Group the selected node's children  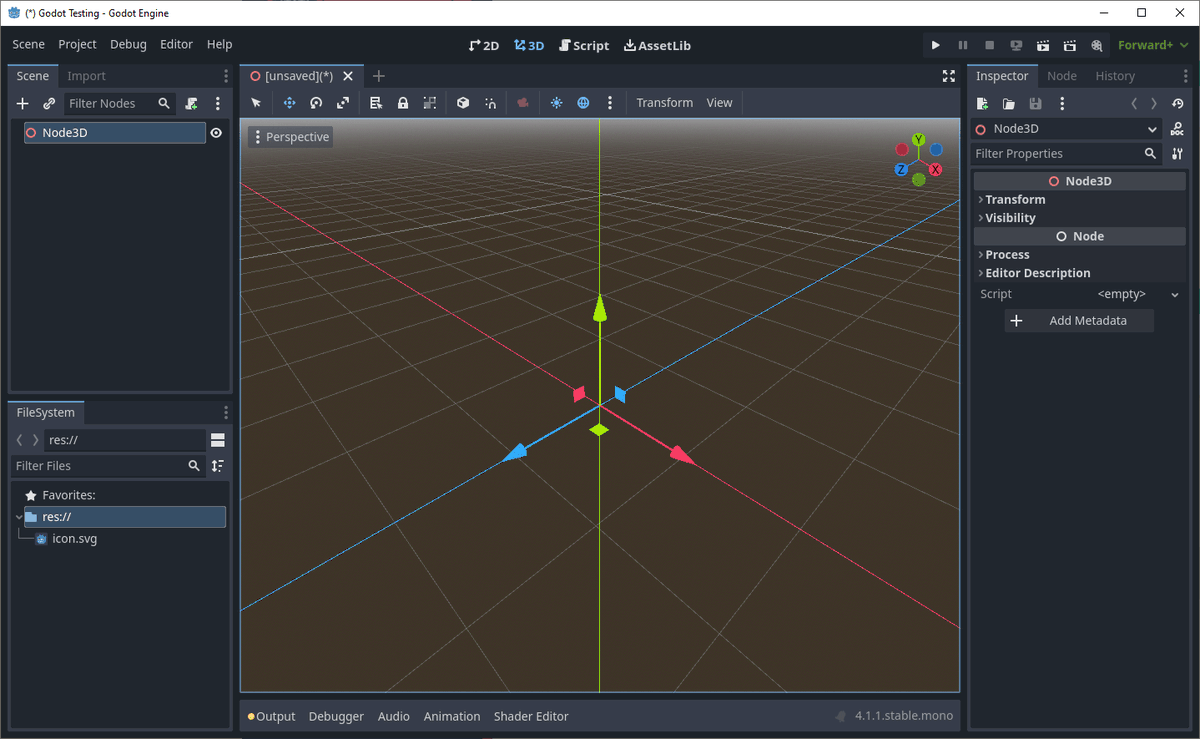430,103
